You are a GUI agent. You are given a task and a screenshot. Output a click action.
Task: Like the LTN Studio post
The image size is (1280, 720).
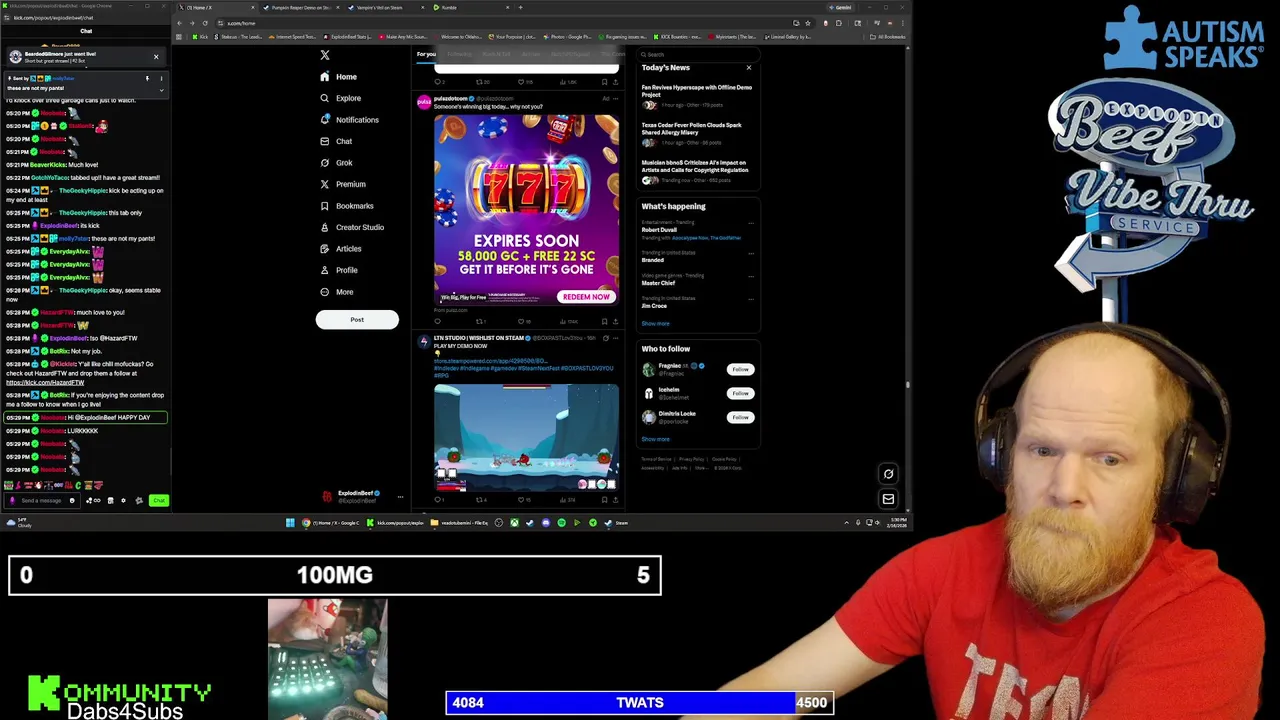point(521,499)
